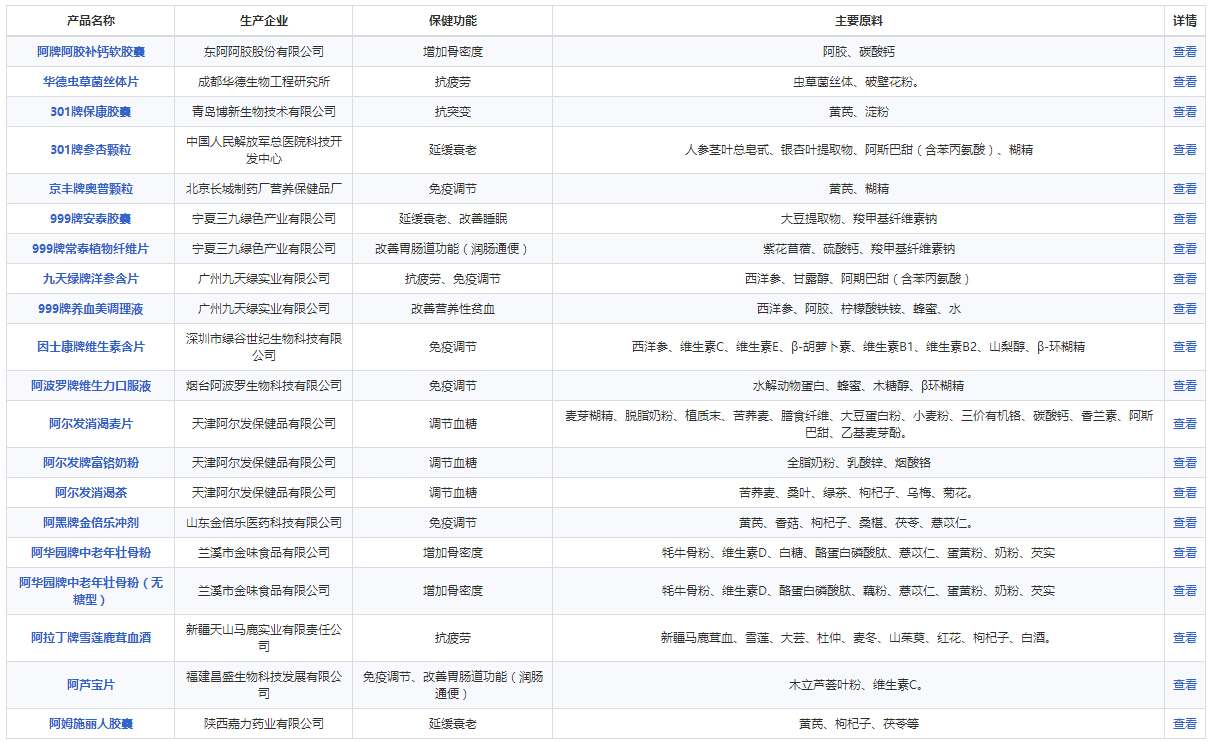Click the 产品名称 column header
The image size is (1210, 742).
[x=91, y=21]
